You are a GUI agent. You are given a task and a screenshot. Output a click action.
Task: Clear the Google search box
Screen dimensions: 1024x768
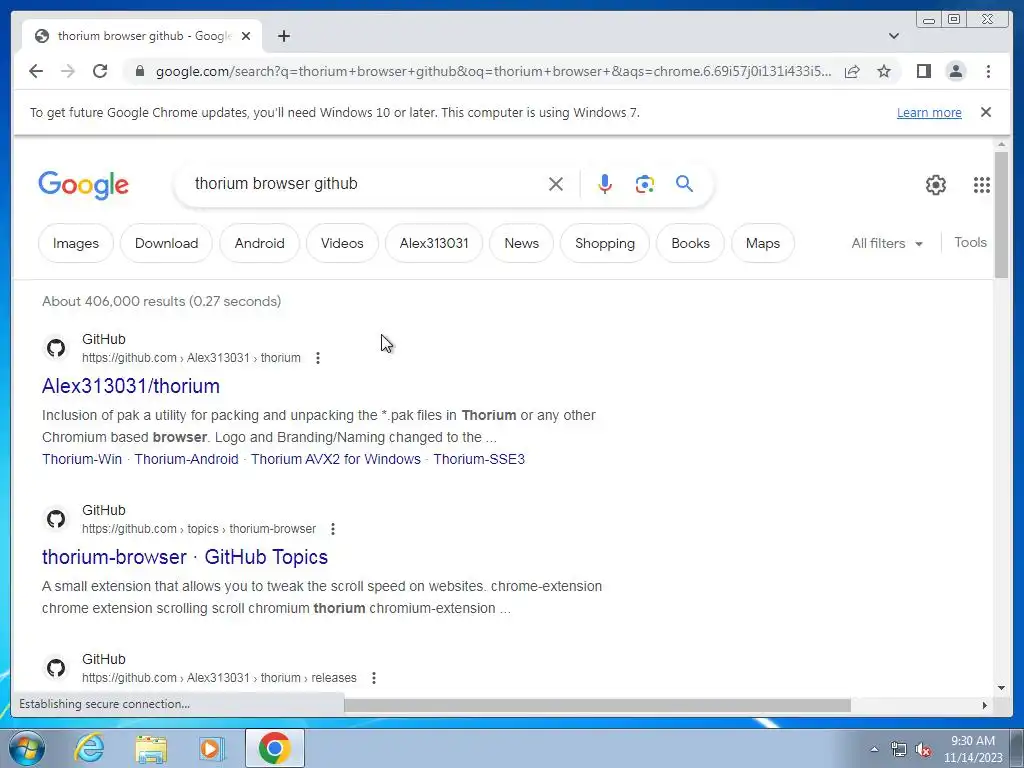tap(556, 184)
